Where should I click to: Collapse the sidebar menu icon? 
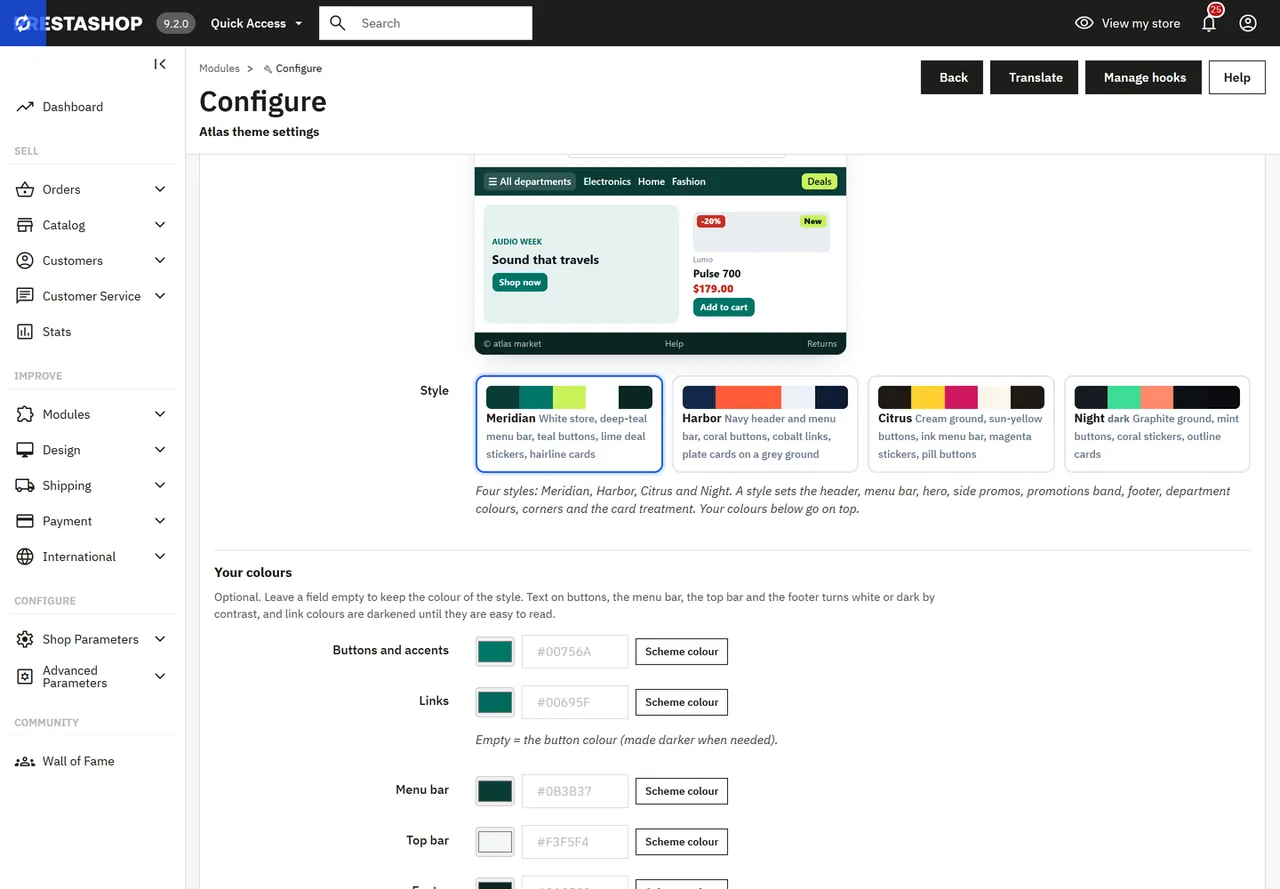[160, 64]
